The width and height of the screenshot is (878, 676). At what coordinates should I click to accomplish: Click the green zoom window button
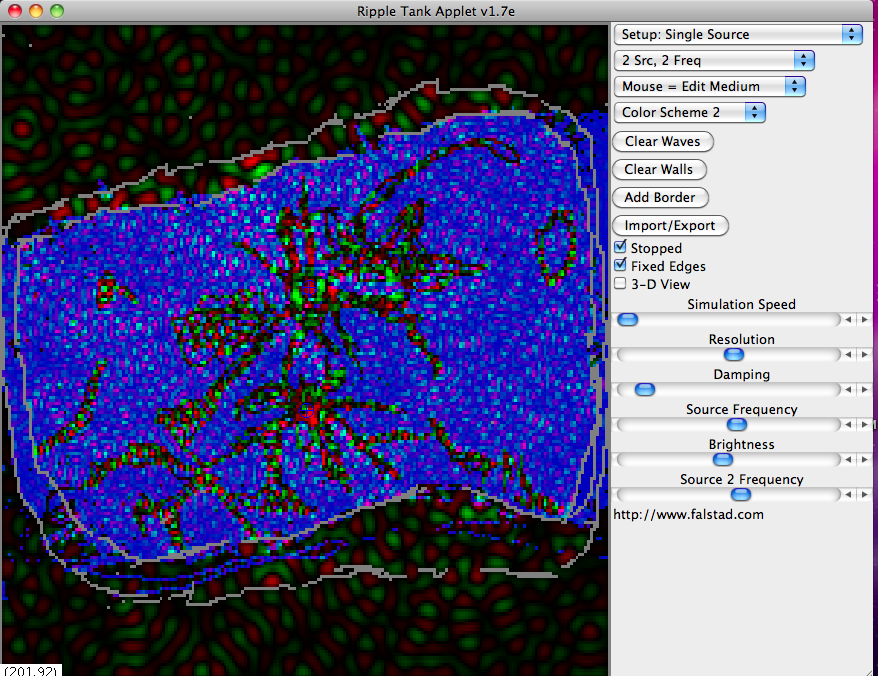(x=57, y=11)
